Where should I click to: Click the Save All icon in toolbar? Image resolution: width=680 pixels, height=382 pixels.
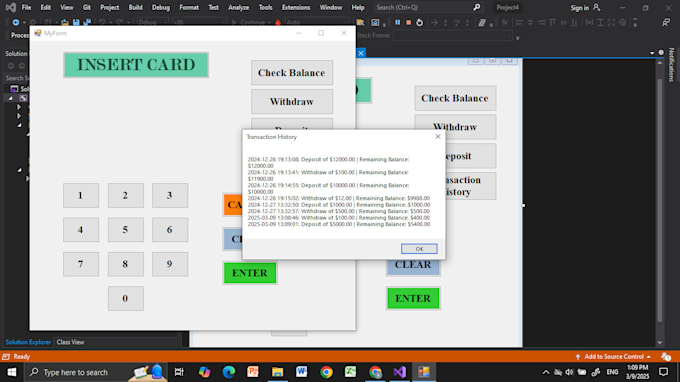point(87,22)
